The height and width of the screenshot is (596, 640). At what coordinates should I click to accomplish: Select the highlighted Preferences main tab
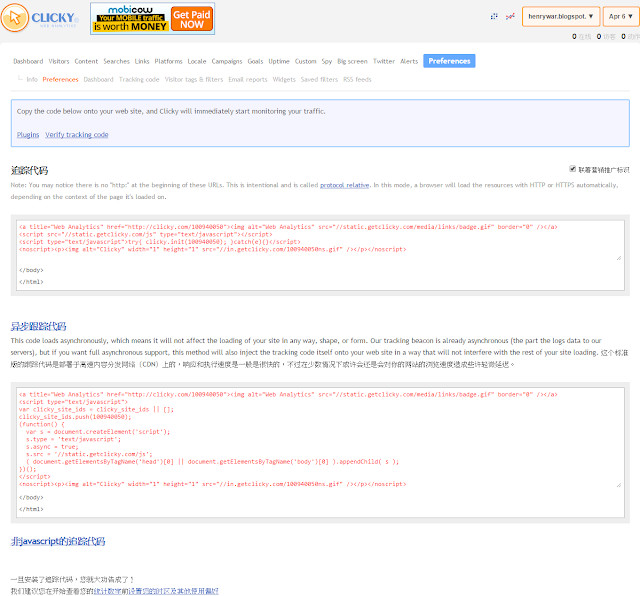(449, 61)
